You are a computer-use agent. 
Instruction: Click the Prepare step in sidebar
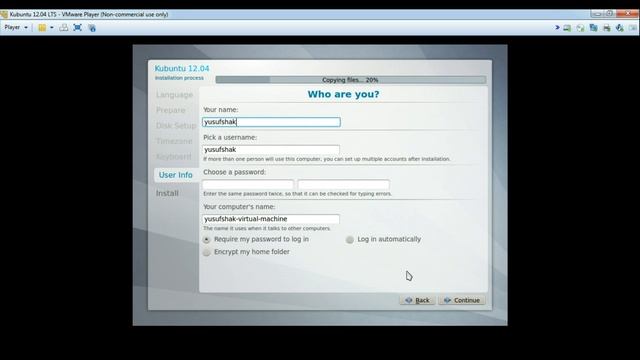click(171, 110)
